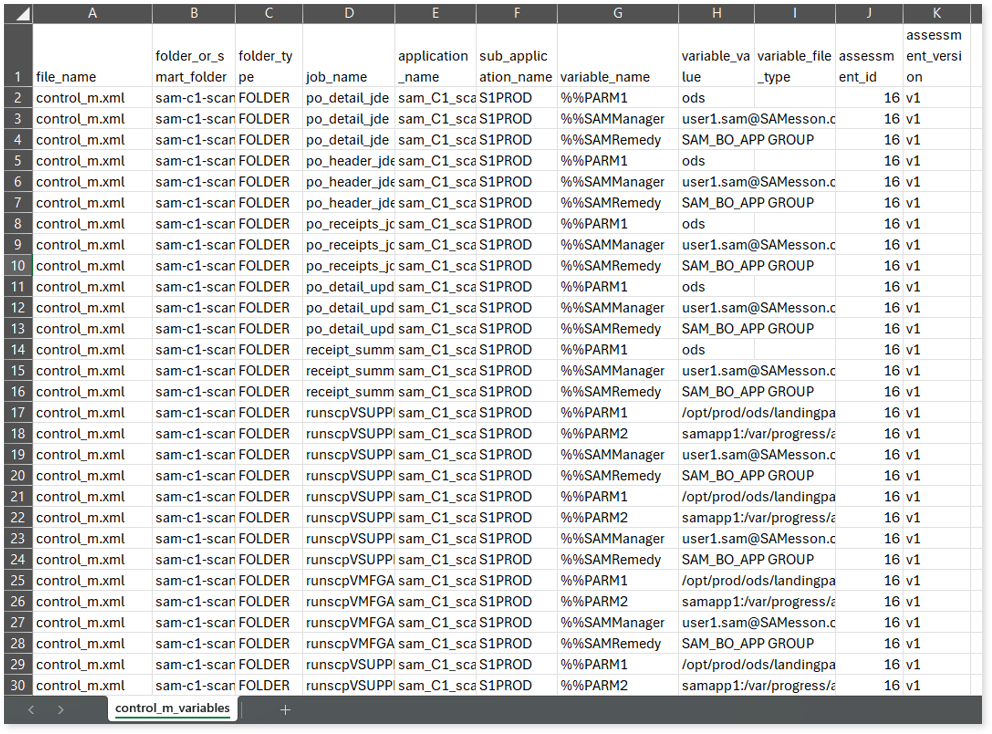Click the variable_name header cell
The height and width of the screenshot is (734, 992).
[x=618, y=55]
